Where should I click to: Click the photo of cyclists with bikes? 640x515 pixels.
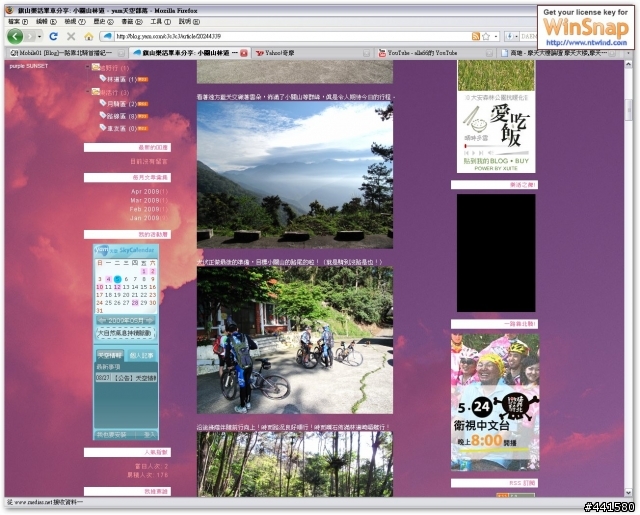click(x=295, y=340)
